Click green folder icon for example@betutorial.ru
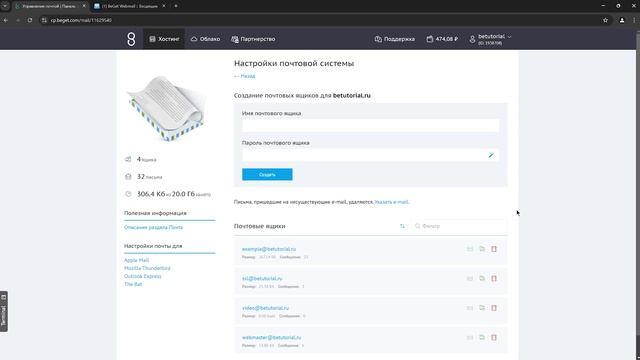This screenshot has height=360, width=640. 482,249
